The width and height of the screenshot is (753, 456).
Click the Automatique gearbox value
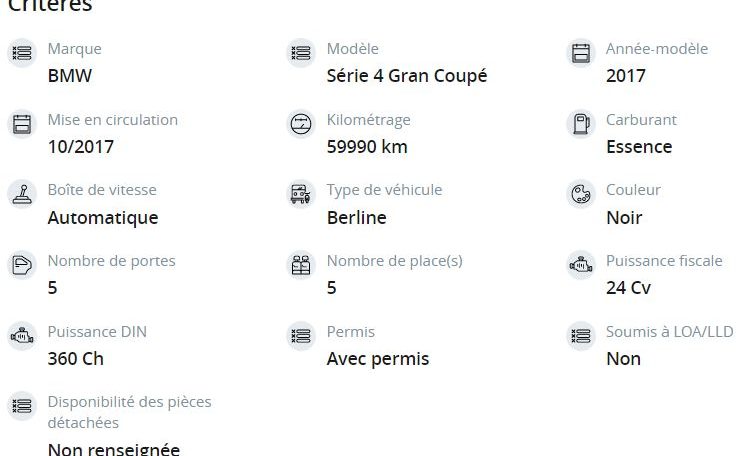[103, 218]
